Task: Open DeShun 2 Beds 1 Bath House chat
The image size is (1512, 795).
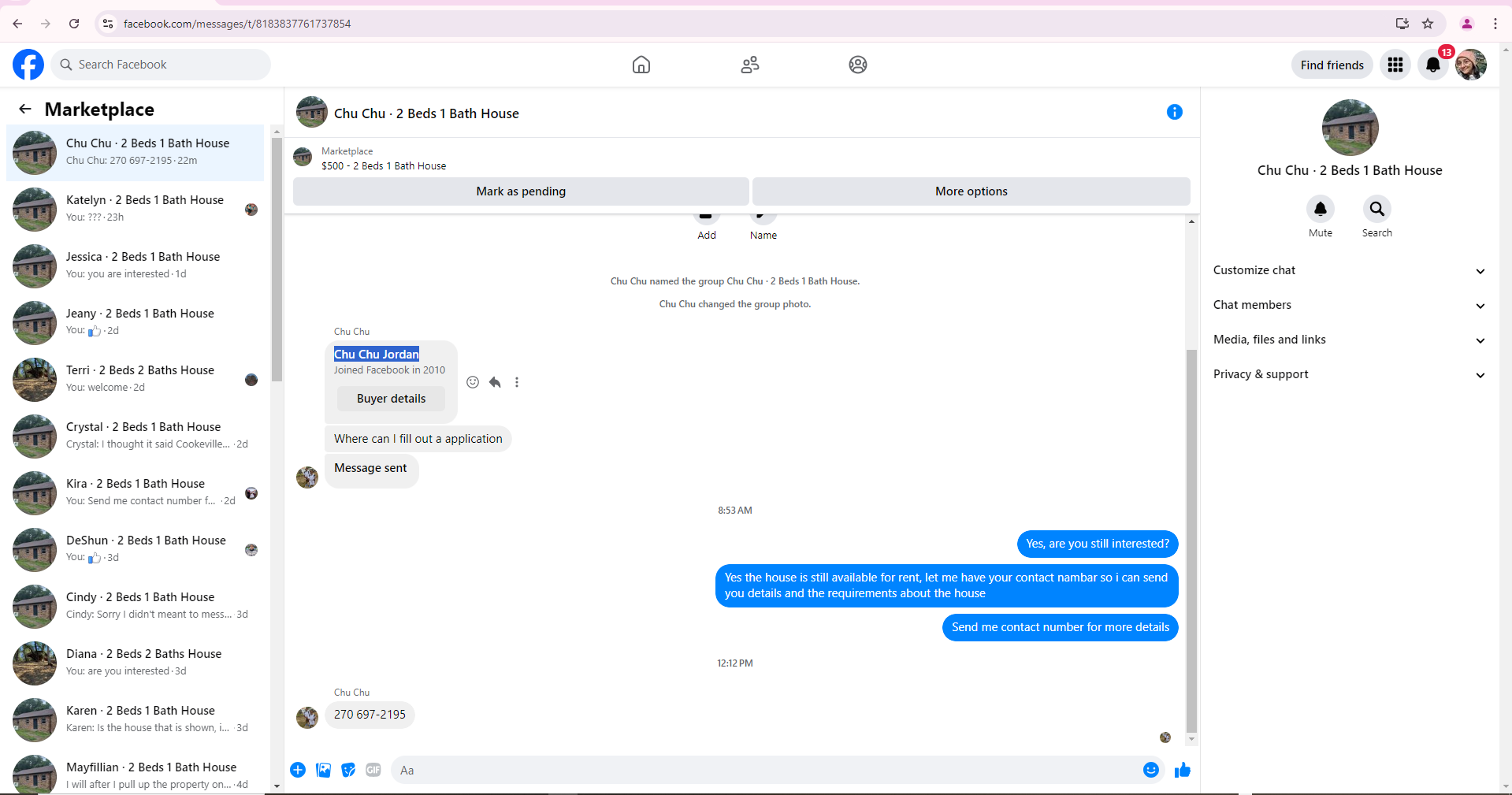Action: tap(136, 549)
